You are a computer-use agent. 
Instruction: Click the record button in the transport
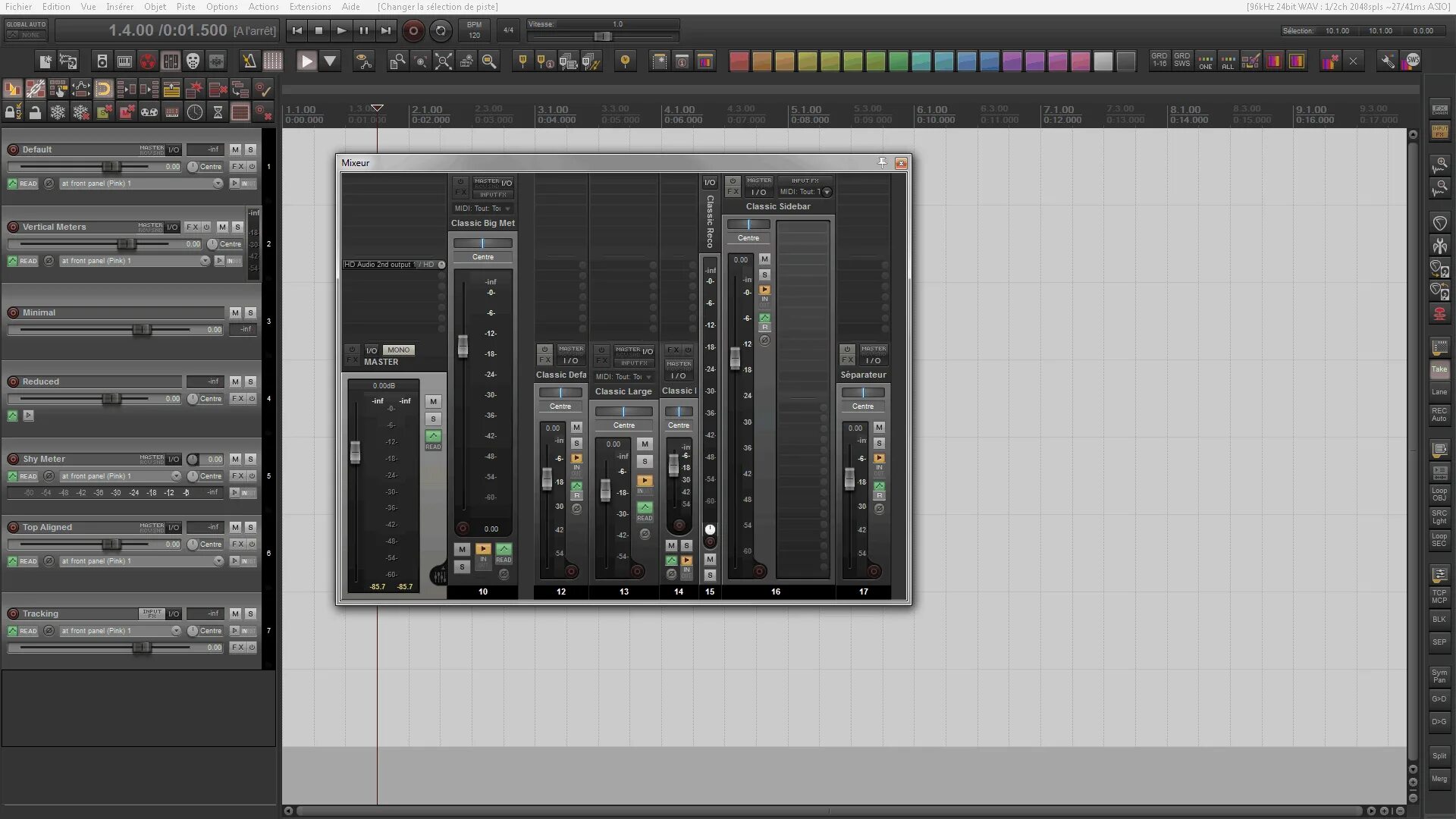tap(413, 31)
